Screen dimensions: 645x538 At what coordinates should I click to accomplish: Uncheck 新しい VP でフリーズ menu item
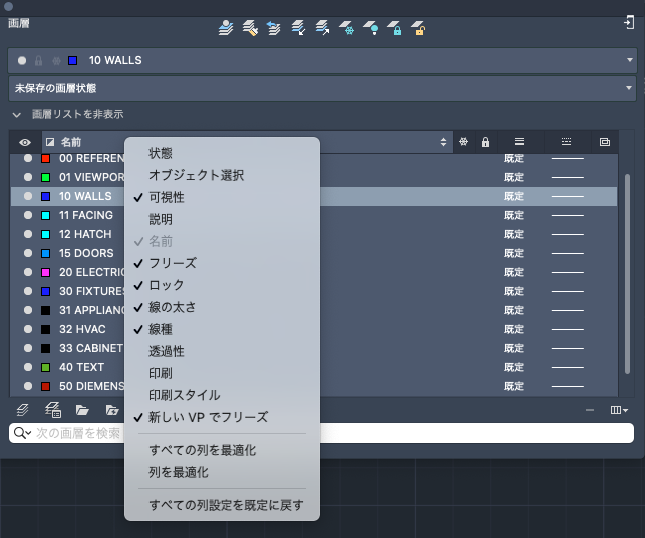pos(222,417)
